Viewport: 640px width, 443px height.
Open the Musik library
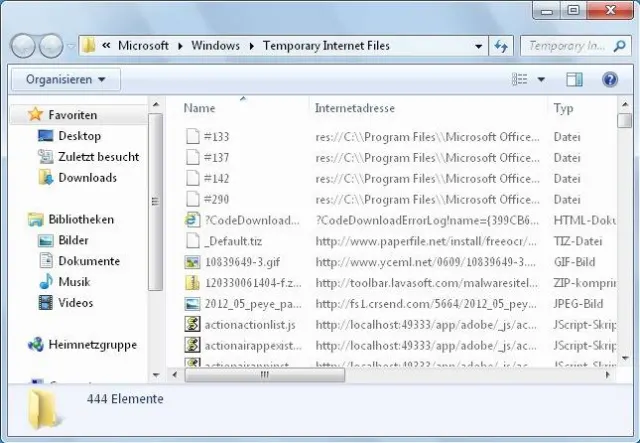pyautogui.click(x=74, y=282)
